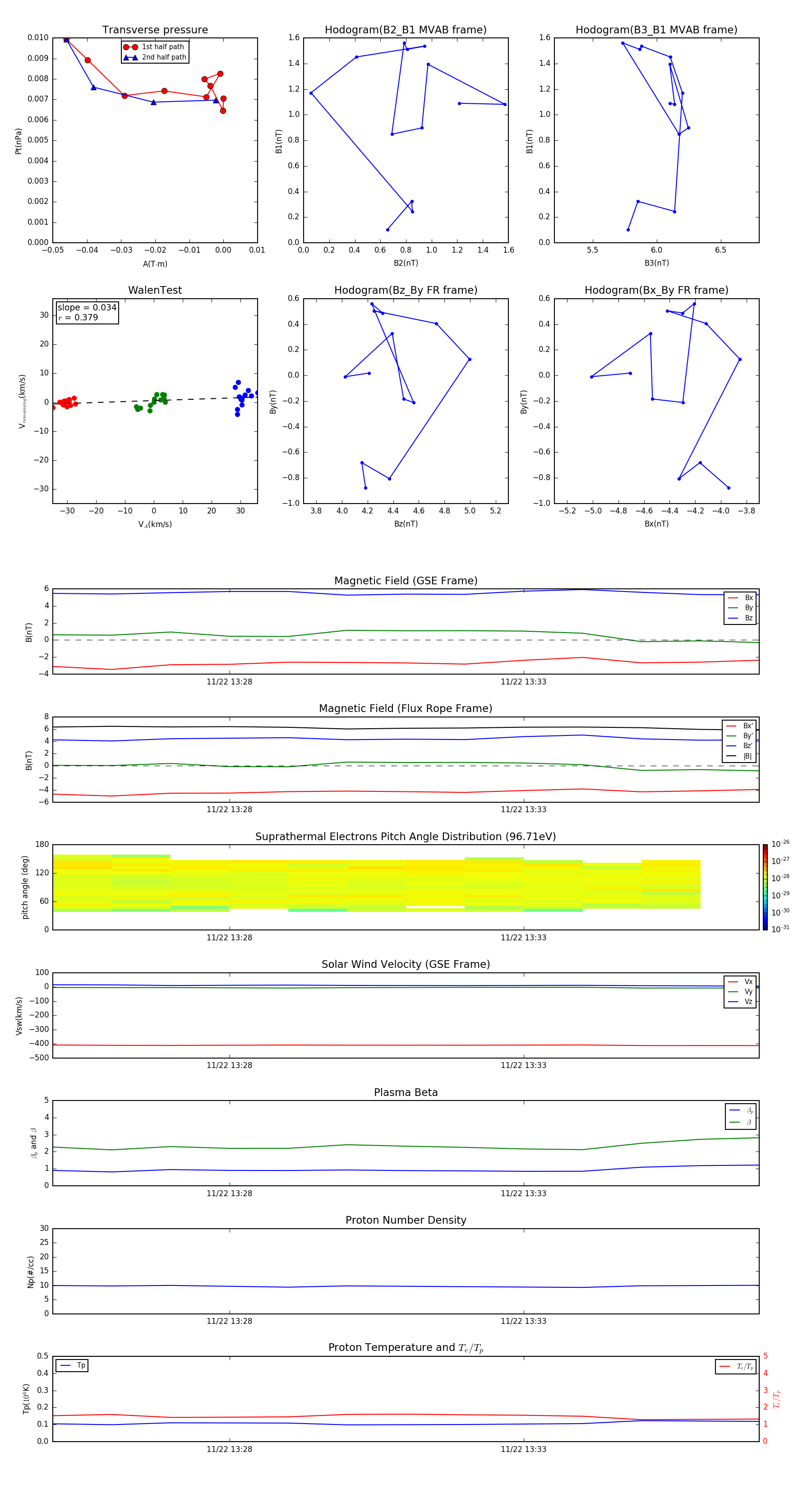Click the 'Transverse pressure' plot title

(x=155, y=30)
